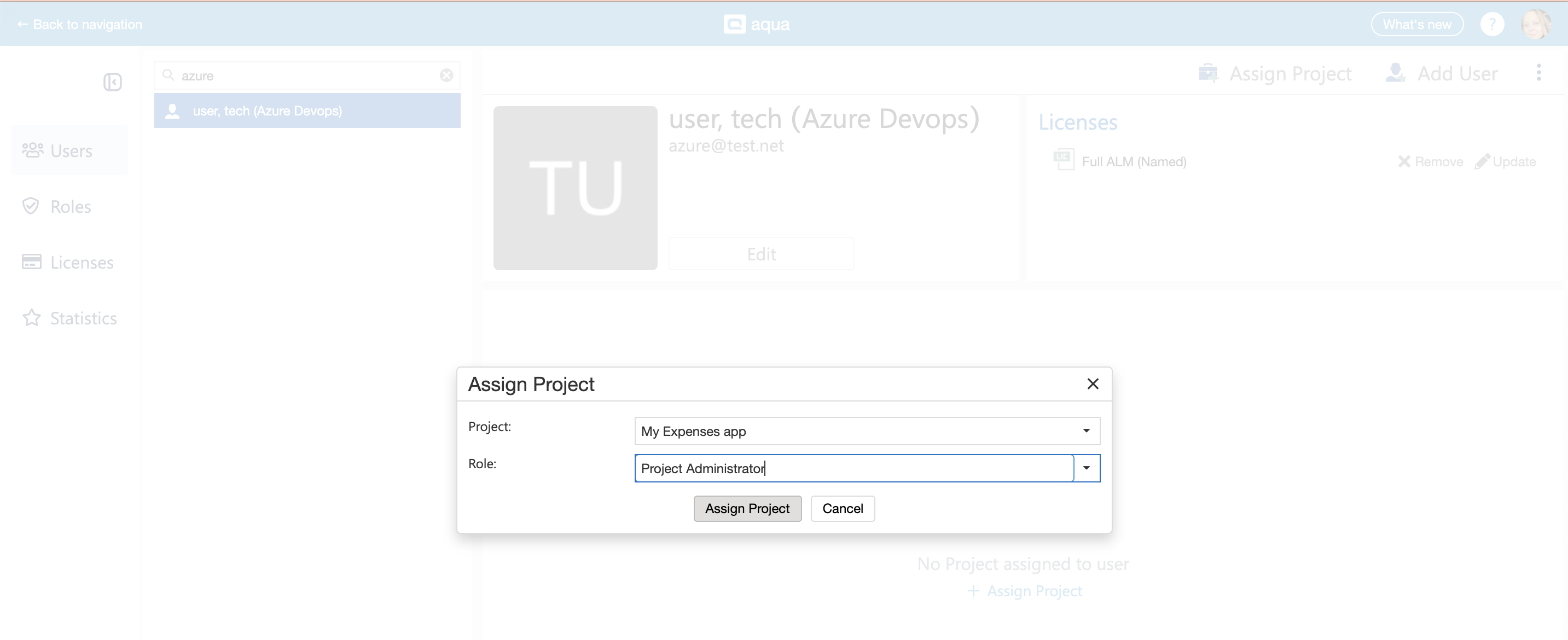Click the Add User toolbar icon
This screenshot has width=1568, height=640.
[1395, 74]
